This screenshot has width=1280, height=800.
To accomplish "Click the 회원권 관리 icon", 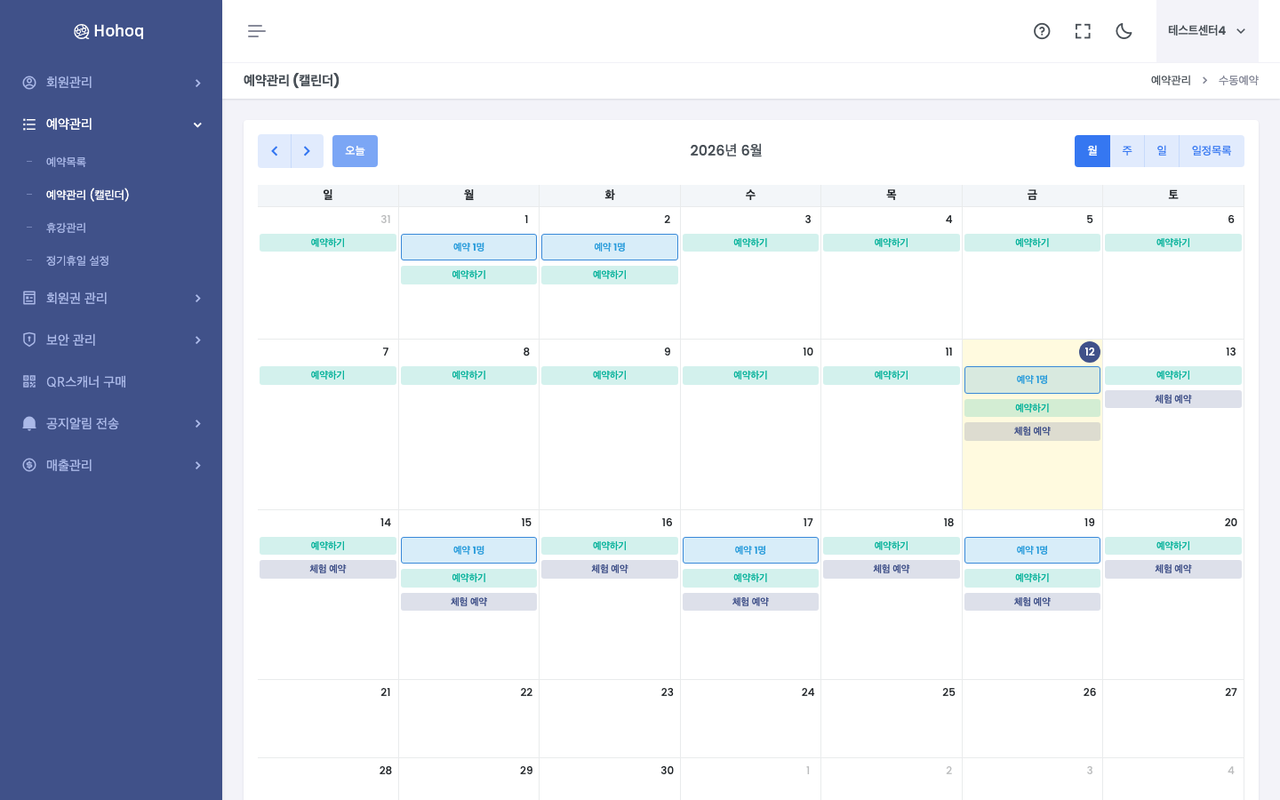I will click(29, 298).
